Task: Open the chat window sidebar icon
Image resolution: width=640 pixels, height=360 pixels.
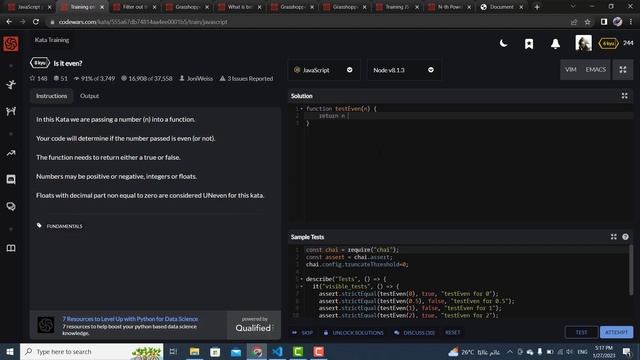Action: click(x=11, y=179)
